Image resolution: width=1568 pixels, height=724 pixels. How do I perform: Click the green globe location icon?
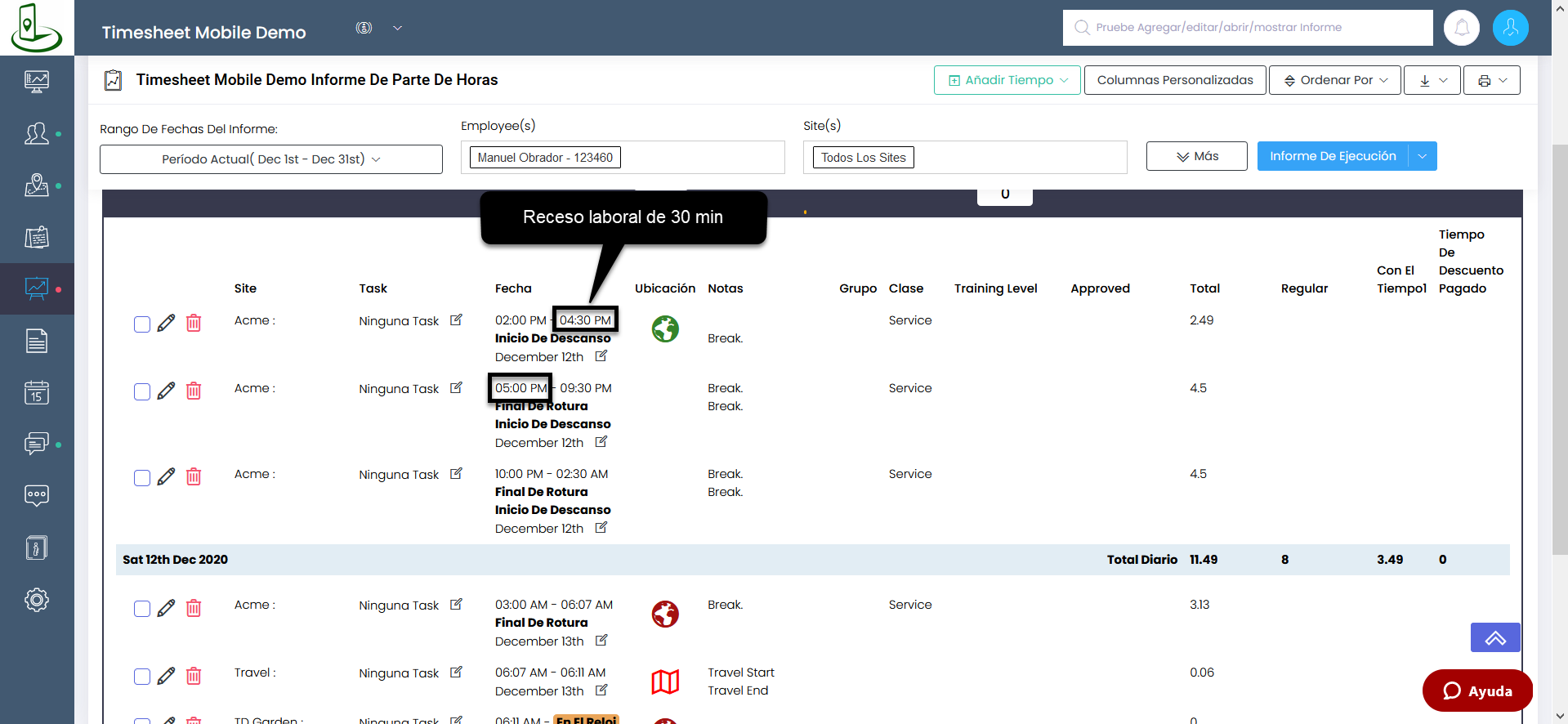(x=665, y=329)
